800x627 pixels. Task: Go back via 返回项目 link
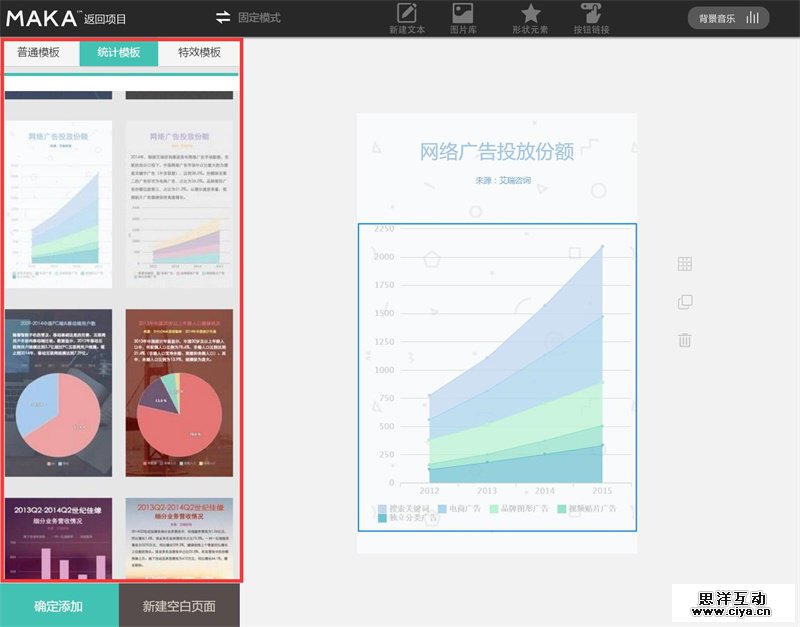[x=105, y=18]
